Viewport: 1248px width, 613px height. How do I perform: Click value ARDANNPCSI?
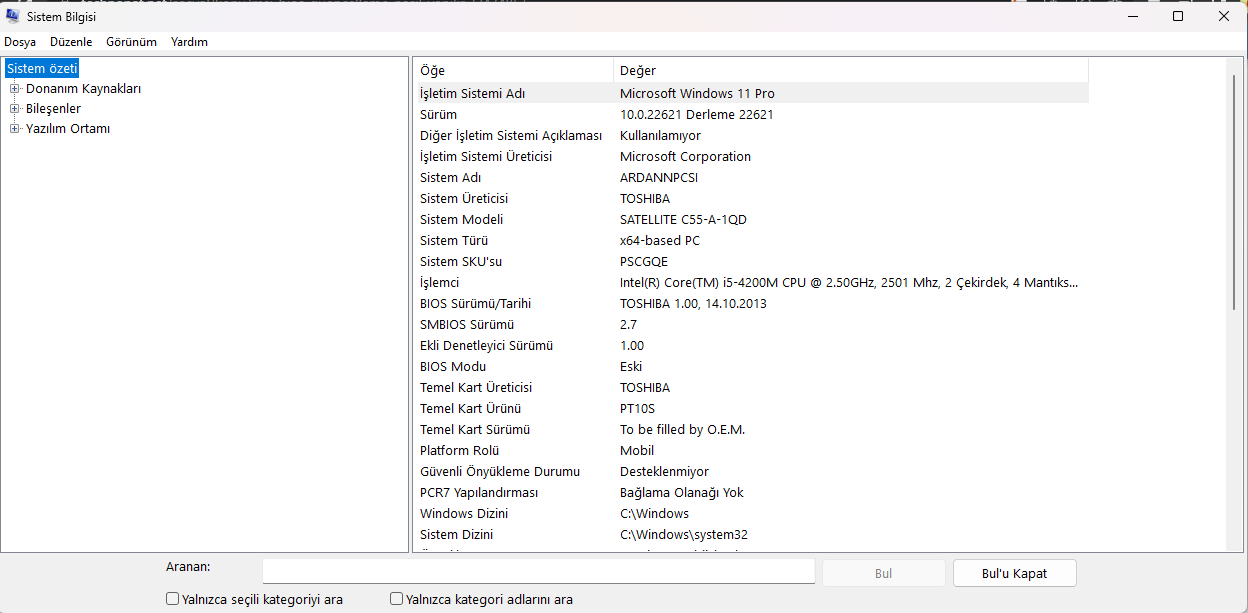click(659, 177)
